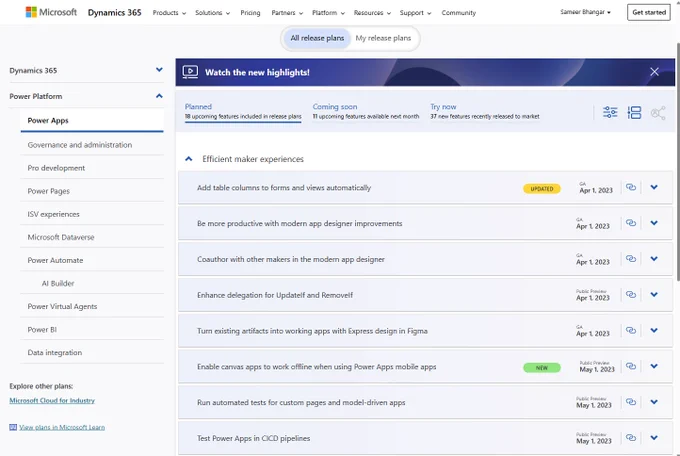
Task: Open View plans in Microsoft Learn
Action: tap(62, 427)
